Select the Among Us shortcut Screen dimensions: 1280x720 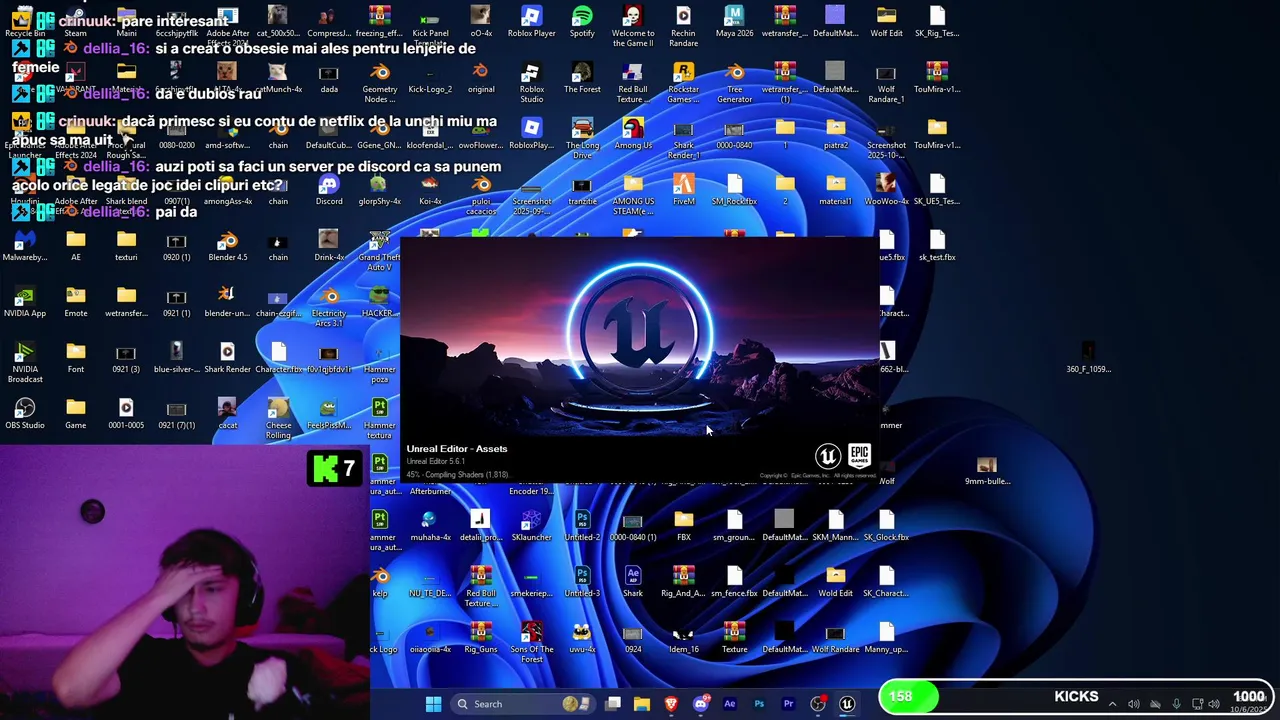(x=633, y=134)
